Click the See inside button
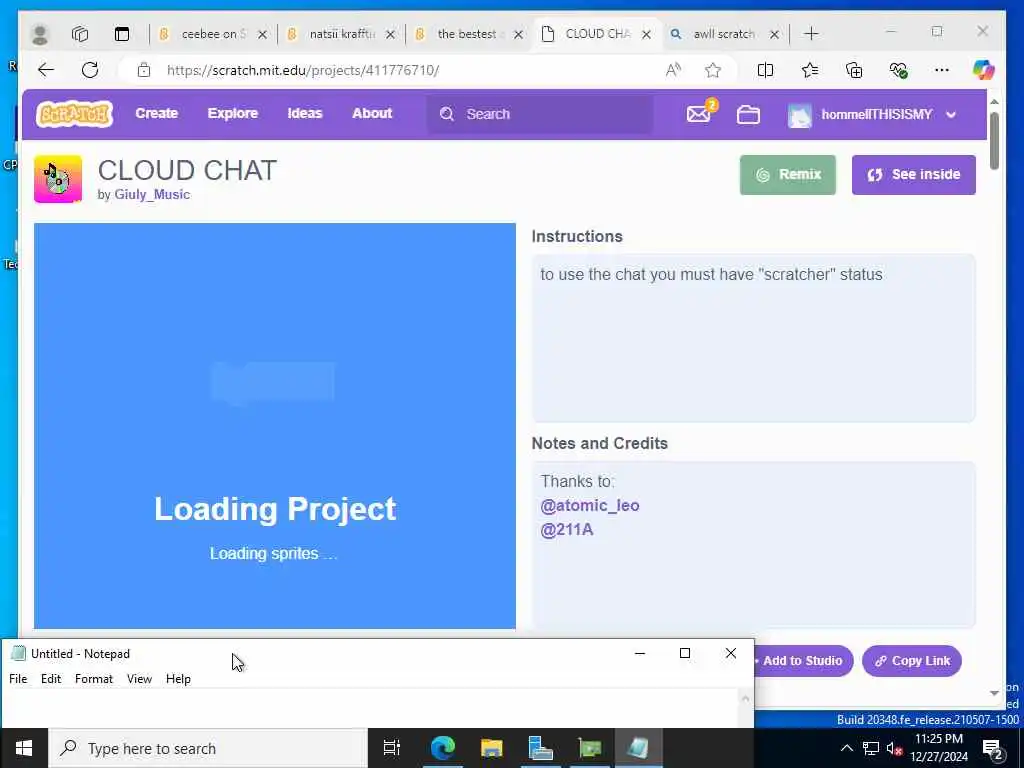Screen dimensions: 1024x768 pos(914,175)
